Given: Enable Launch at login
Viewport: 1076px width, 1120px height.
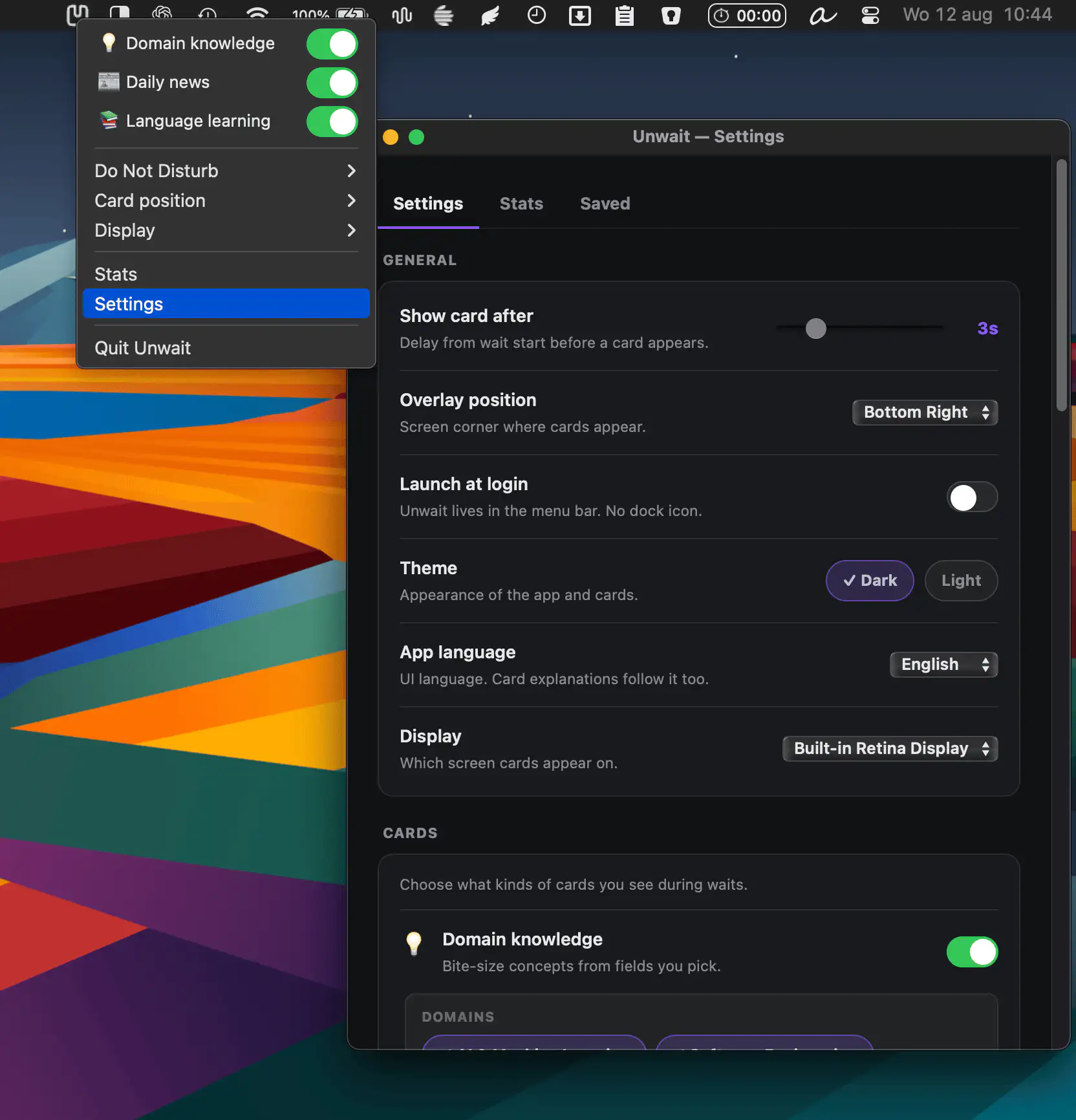Looking at the screenshot, I should 973,497.
